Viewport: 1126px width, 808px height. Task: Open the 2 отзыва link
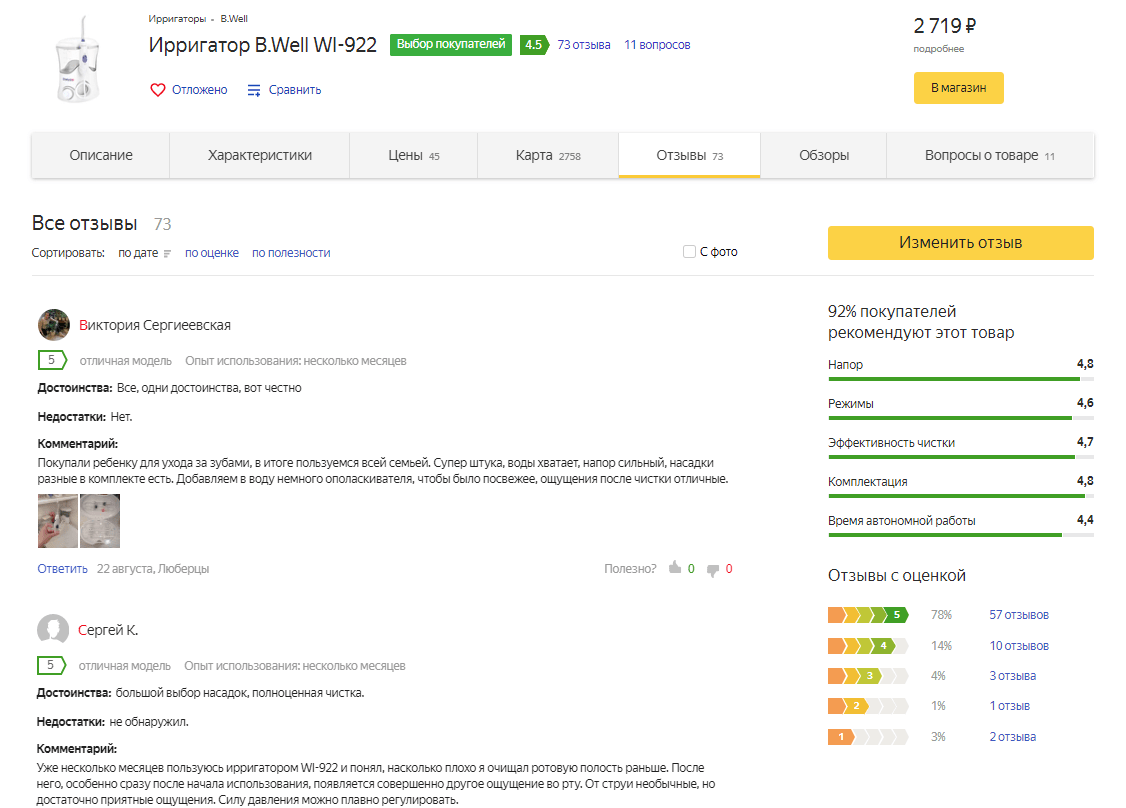point(1013,737)
